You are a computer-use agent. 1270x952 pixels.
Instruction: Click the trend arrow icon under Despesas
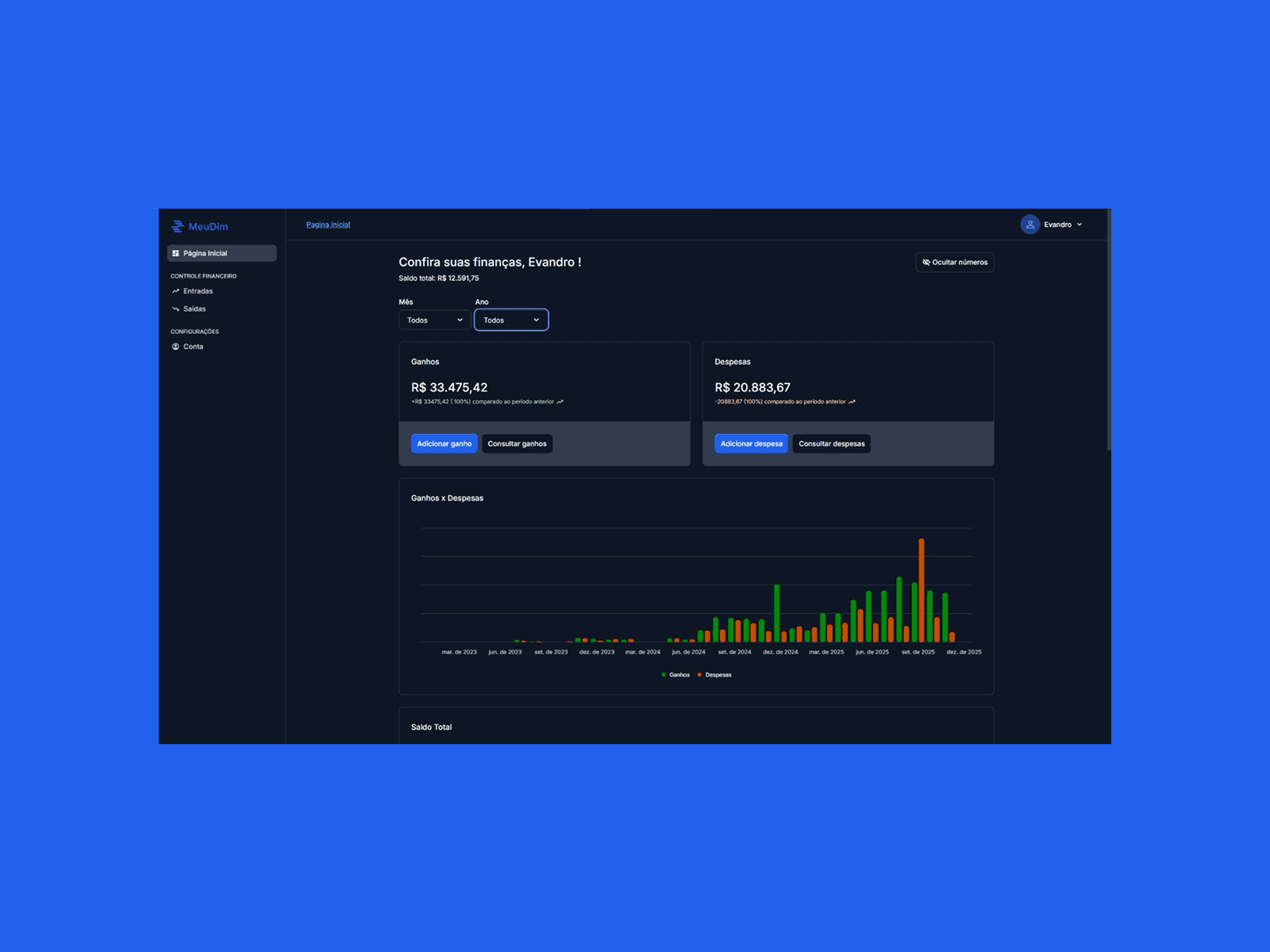(852, 402)
